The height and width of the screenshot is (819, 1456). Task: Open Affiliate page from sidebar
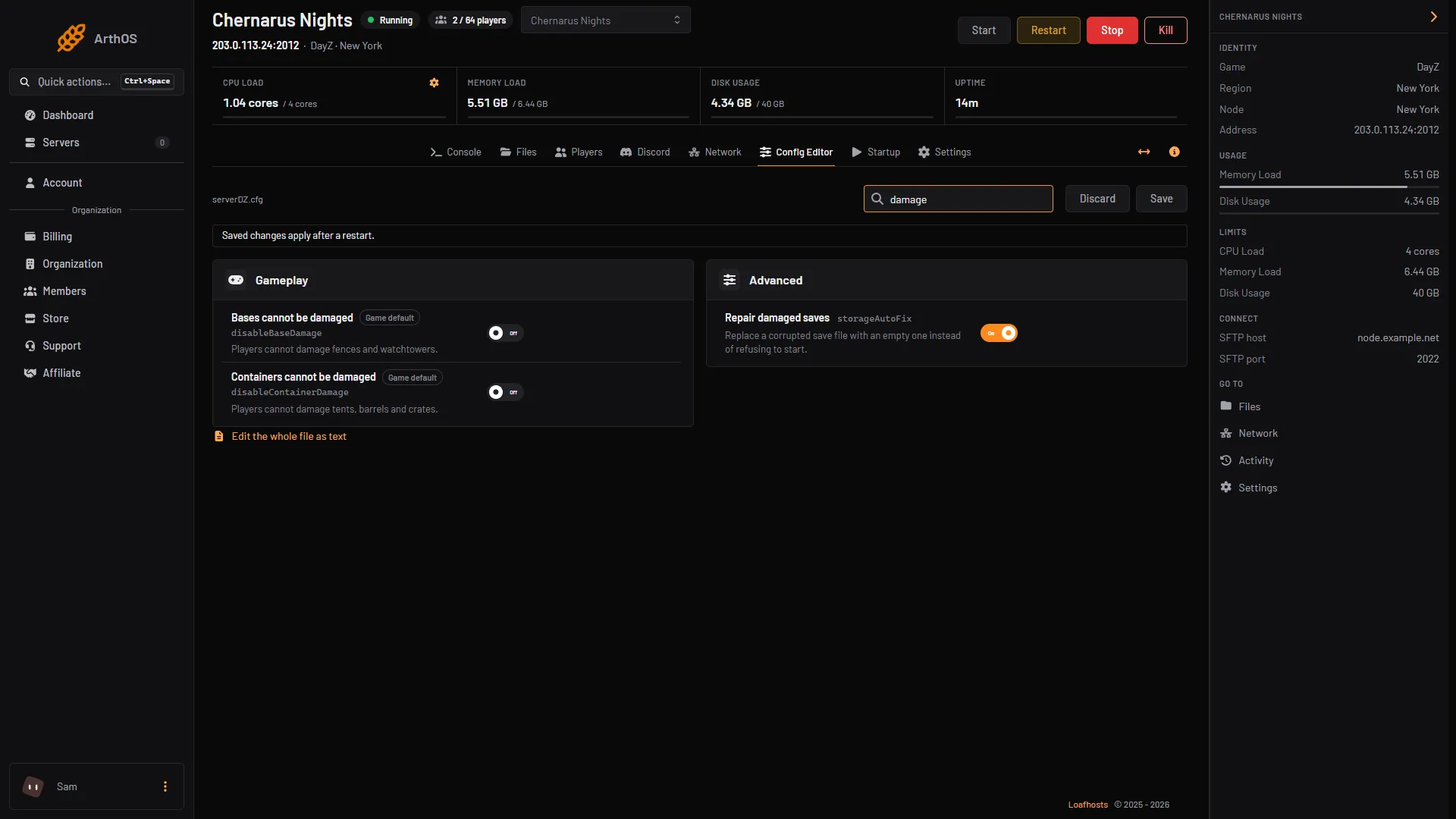click(96, 373)
